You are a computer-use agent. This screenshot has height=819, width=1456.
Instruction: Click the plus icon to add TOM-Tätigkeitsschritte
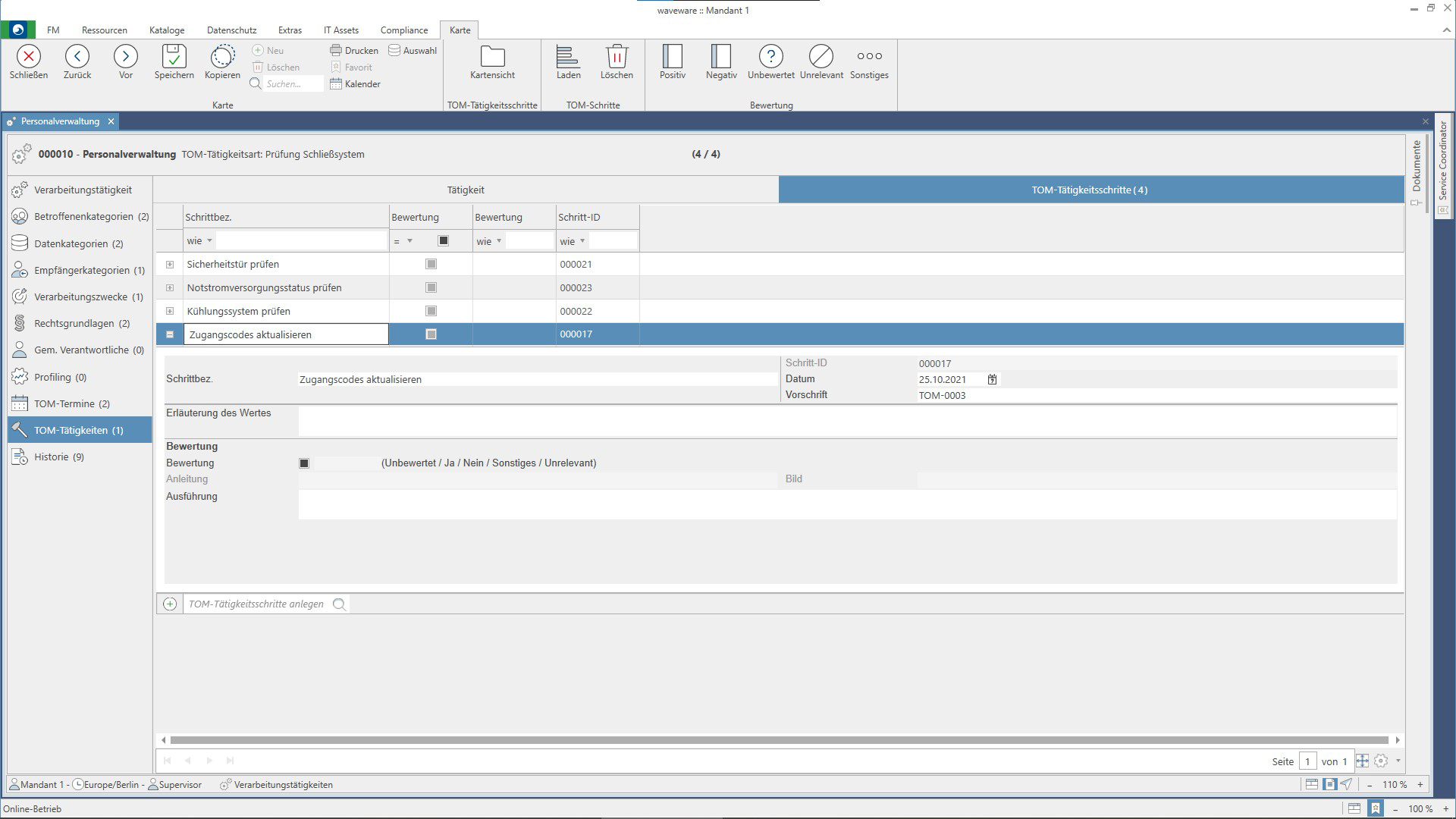(170, 604)
